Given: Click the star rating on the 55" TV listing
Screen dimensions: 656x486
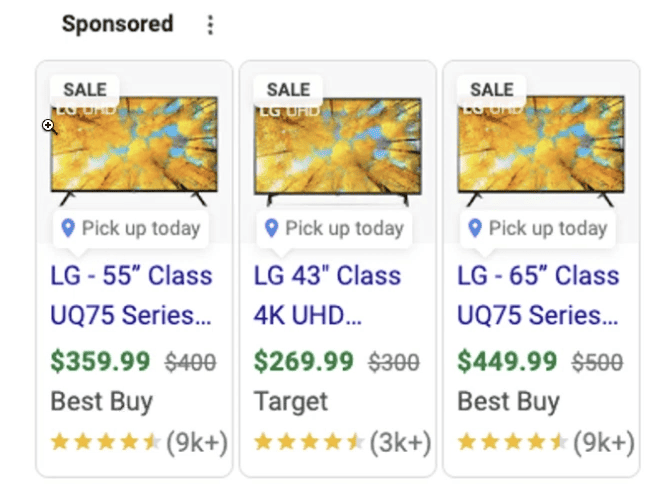Looking at the screenshot, I should click(x=106, y=442).
